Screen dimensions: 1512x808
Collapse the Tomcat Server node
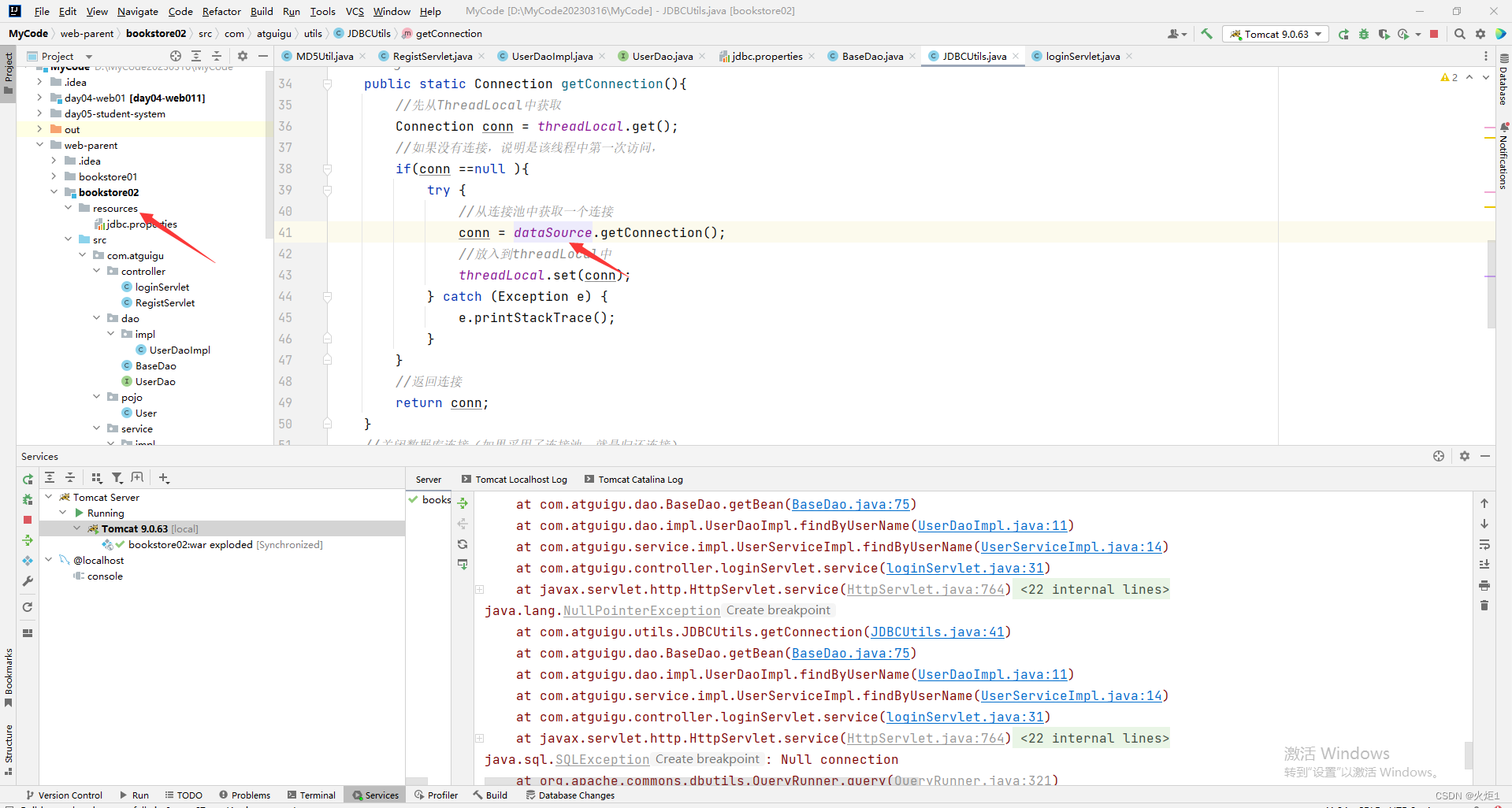[x=49, y=497]
